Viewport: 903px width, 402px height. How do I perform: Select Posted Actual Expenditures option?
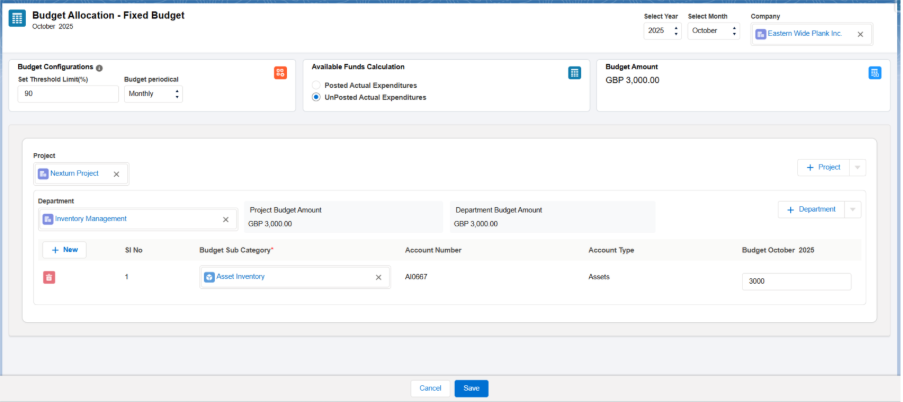point(317,86)
